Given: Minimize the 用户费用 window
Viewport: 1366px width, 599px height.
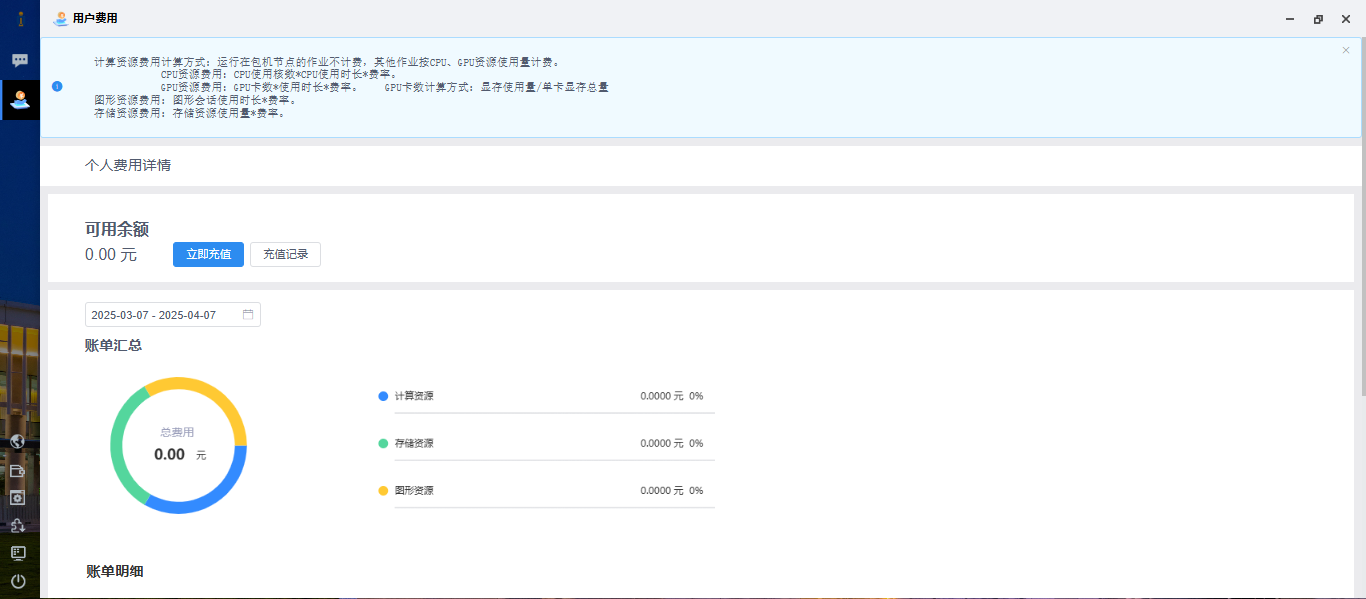Looking at the screenshot, I should tap(1290, 19).
